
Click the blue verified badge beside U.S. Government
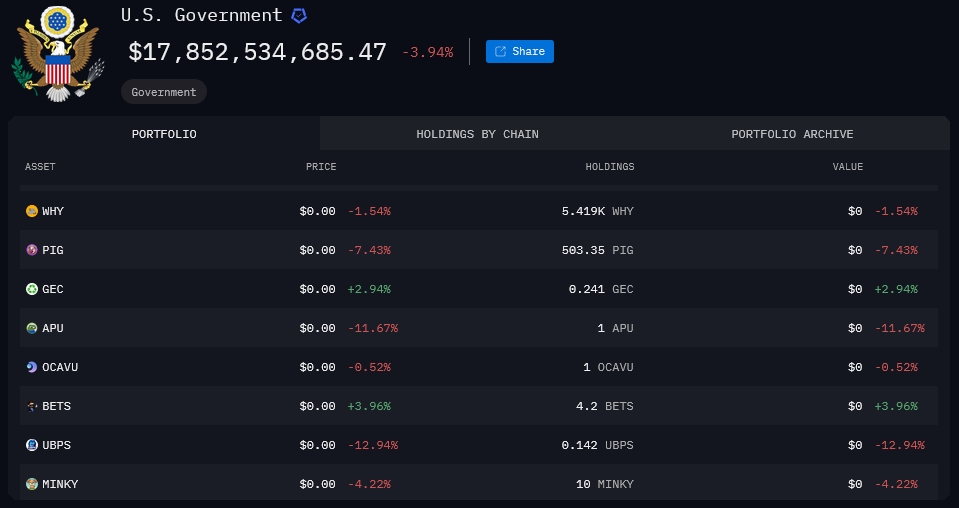coord(299,15)
